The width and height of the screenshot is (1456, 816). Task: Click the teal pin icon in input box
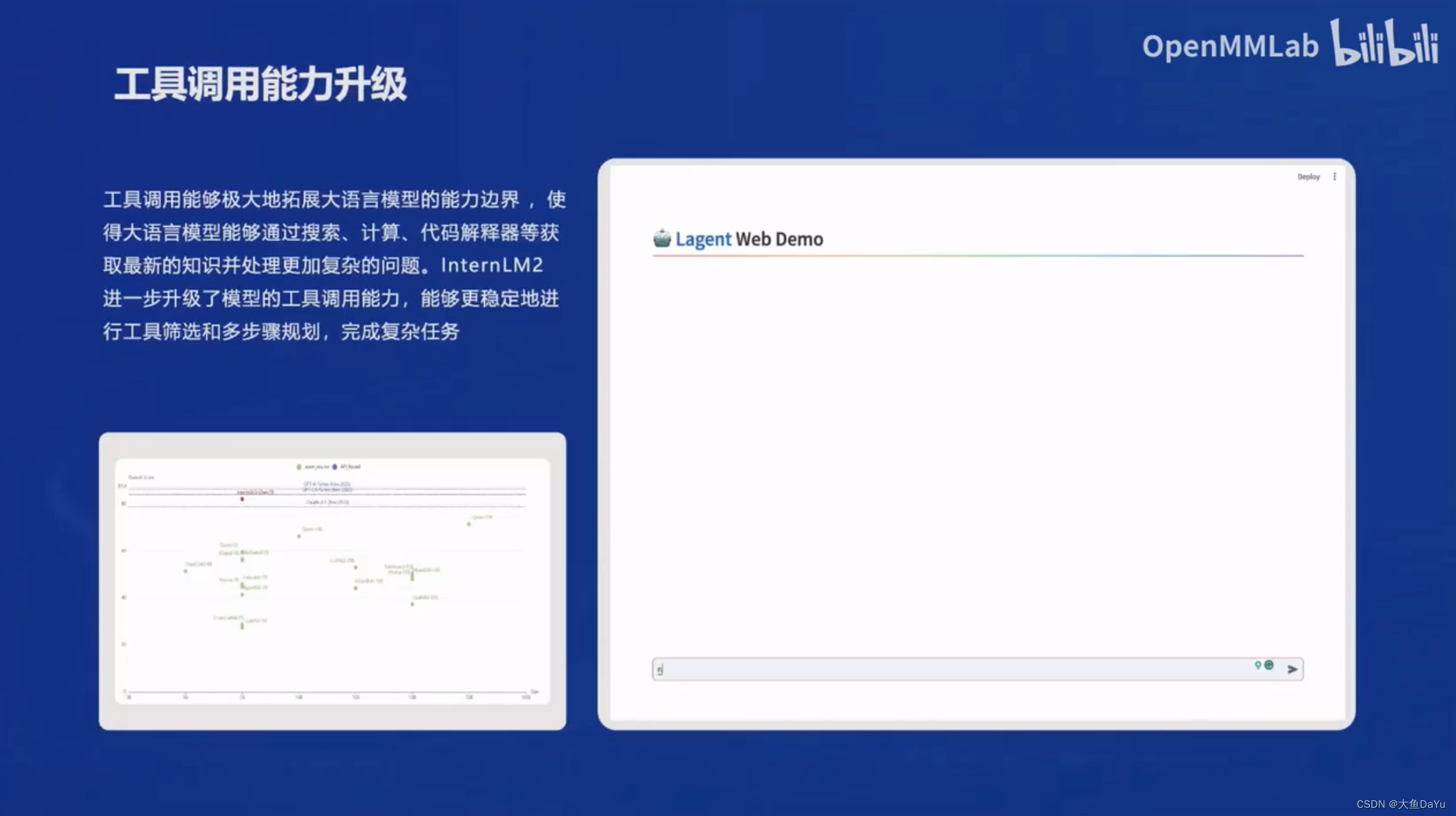[1258, 665]
